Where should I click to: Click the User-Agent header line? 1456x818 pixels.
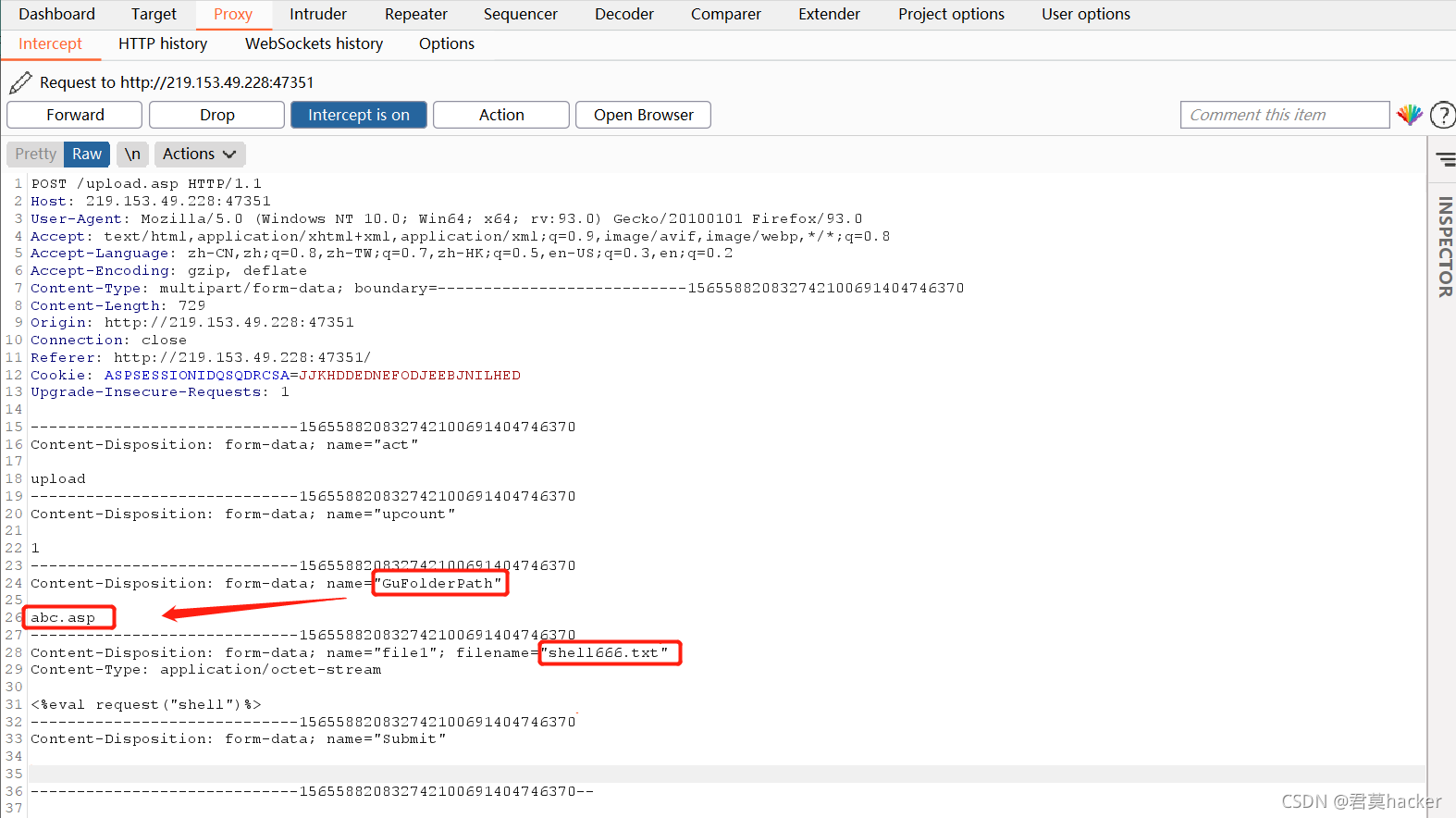(447, 219)
